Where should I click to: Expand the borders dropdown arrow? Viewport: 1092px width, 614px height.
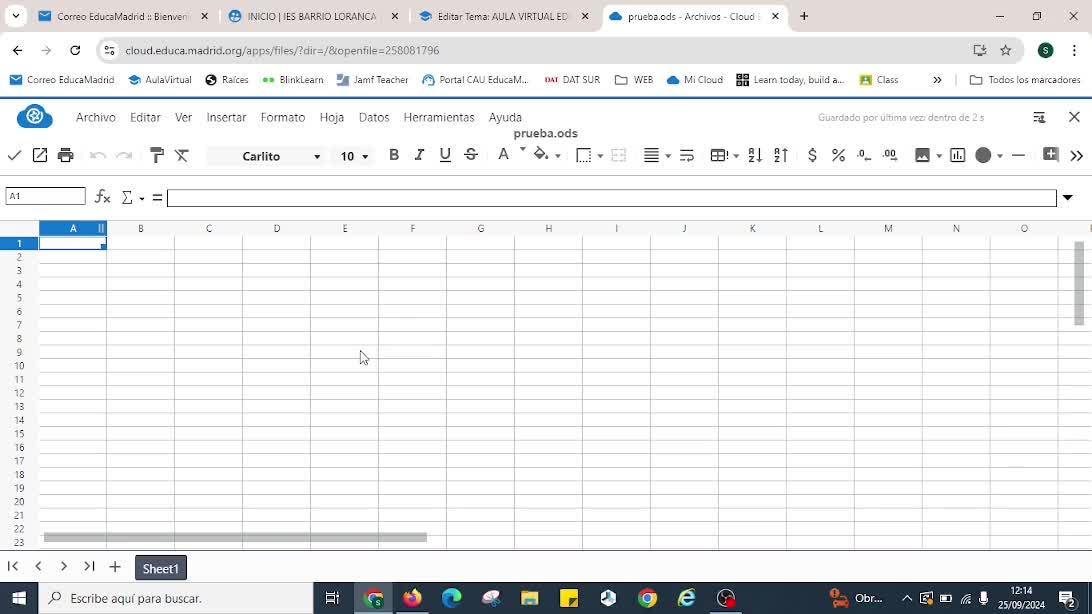(600, 156)
